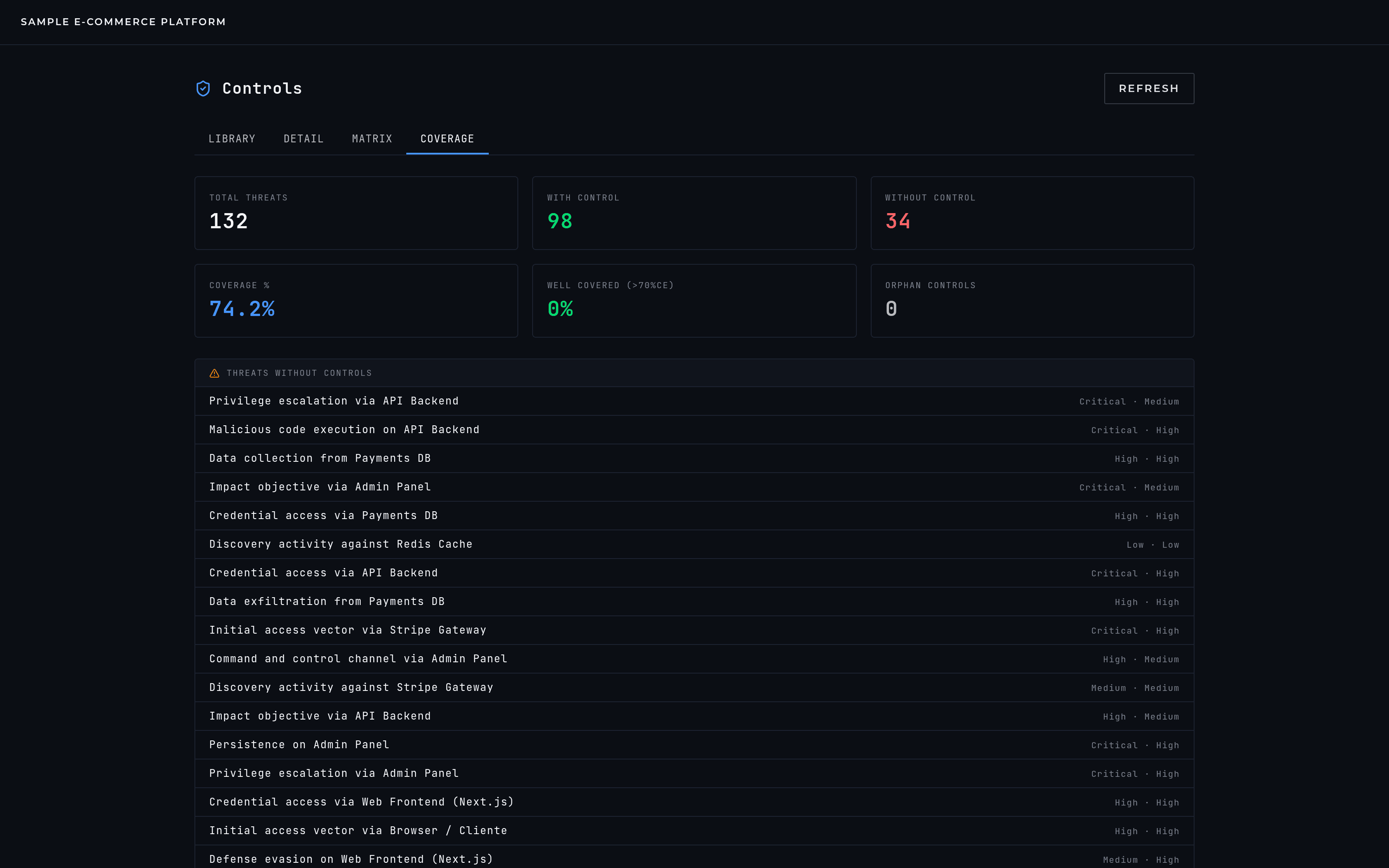Open Privilege escalation via API Backend row

[694, 401]
